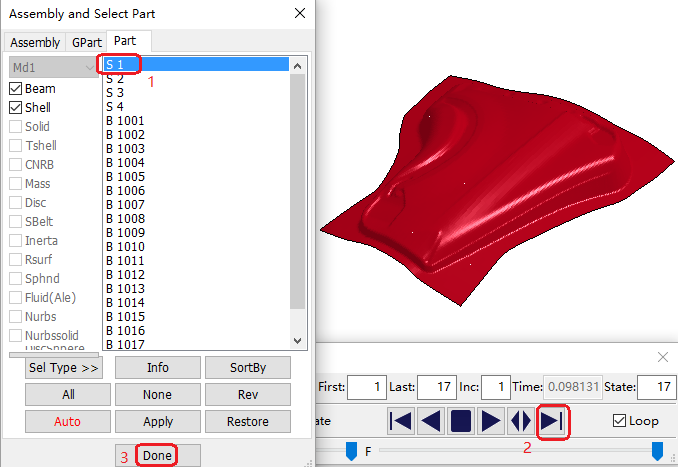Open the GPart tab
Image resolution: width=678 pixels, height=467 pixels.
pos(86,42)
